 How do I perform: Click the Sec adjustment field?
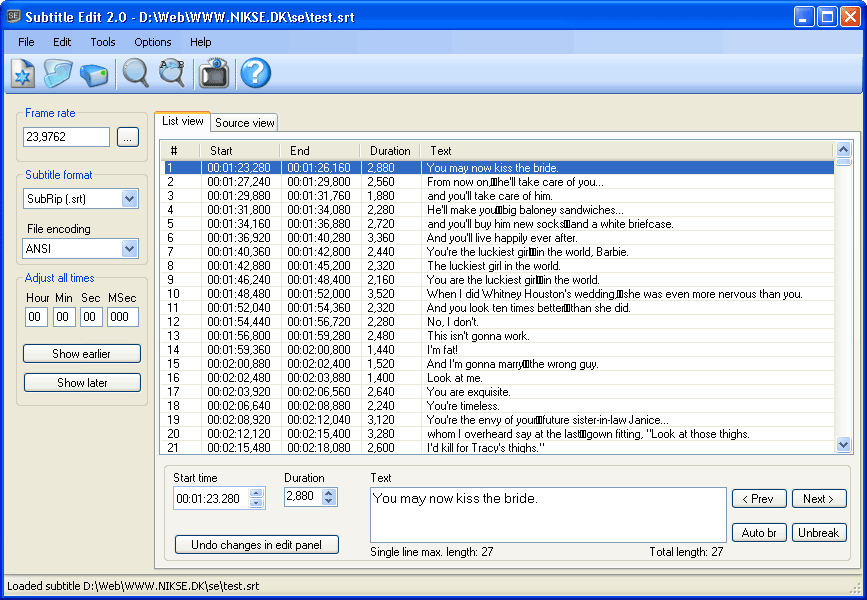point(91,317)
